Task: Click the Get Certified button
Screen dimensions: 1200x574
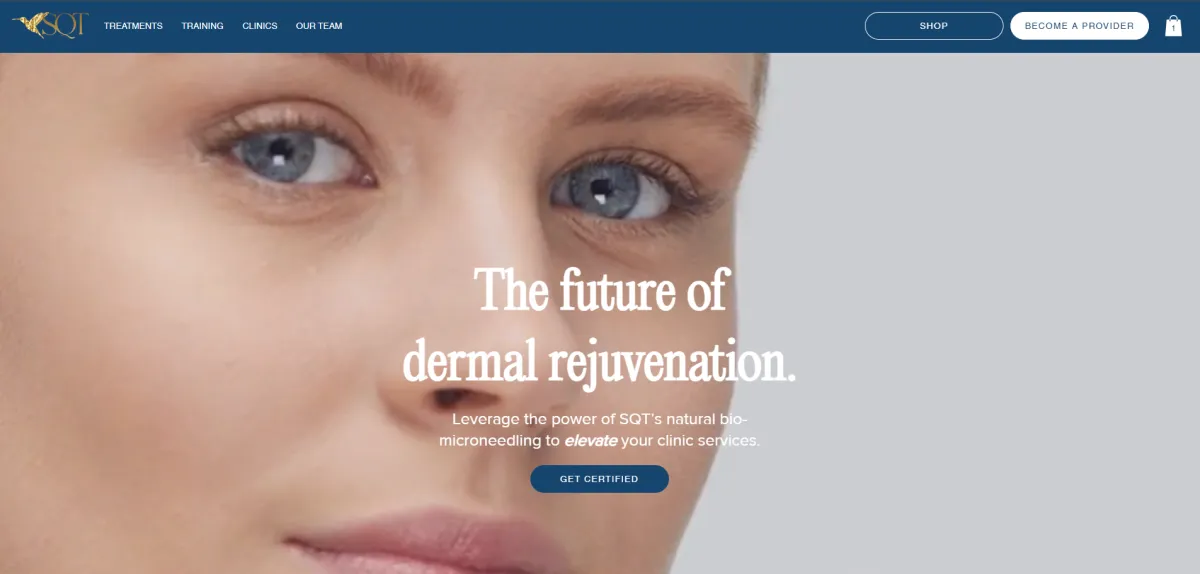Action: (x=599, y=479)
